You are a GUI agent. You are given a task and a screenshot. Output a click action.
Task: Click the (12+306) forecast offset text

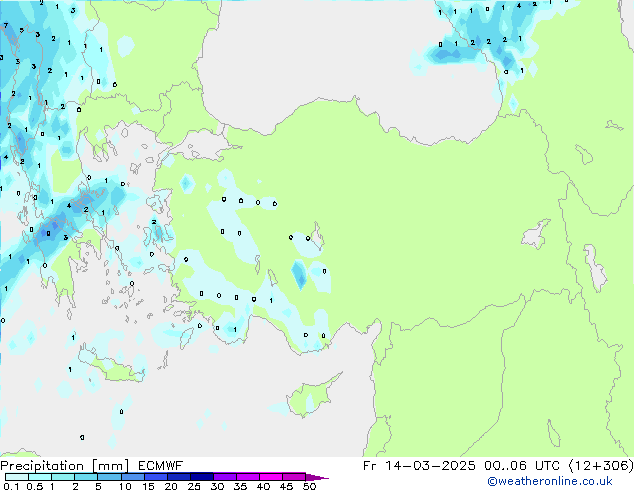click(601, 466)
